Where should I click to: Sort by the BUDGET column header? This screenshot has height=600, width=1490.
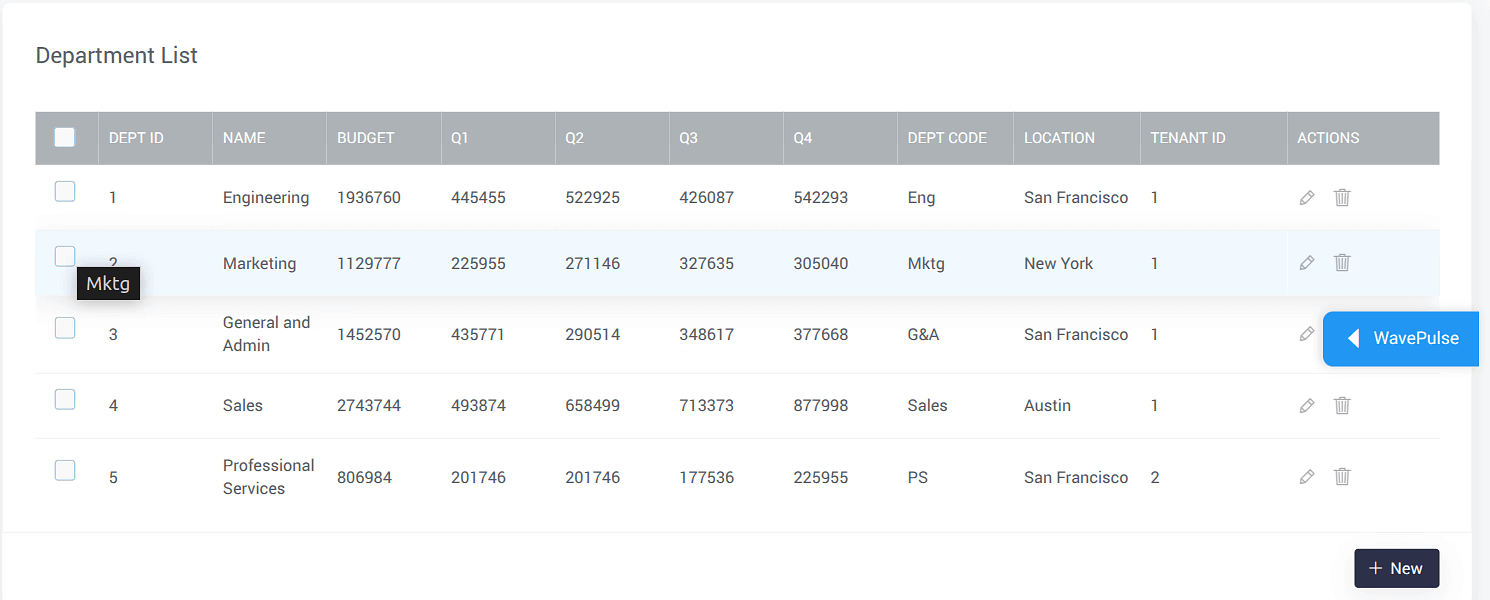click(365, 138)
